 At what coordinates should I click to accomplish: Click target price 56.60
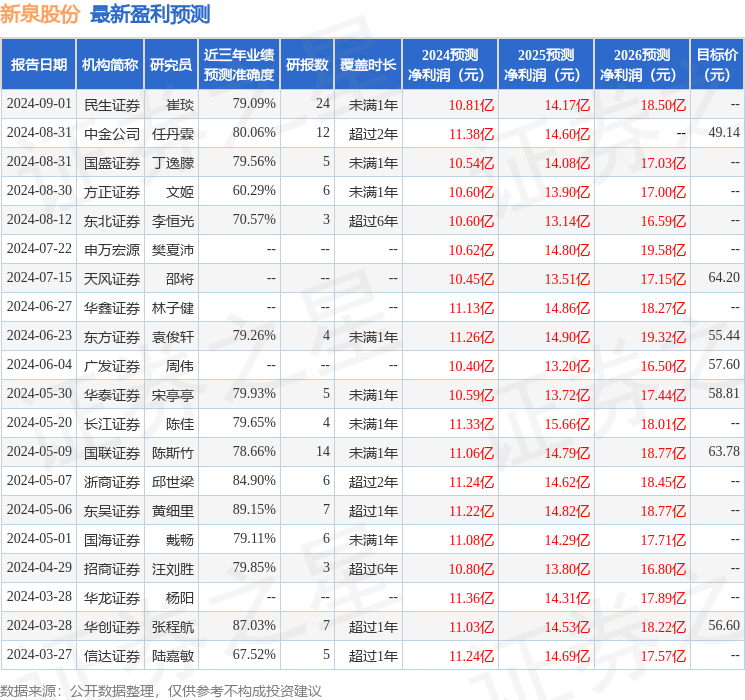click(x=724, y=625)
